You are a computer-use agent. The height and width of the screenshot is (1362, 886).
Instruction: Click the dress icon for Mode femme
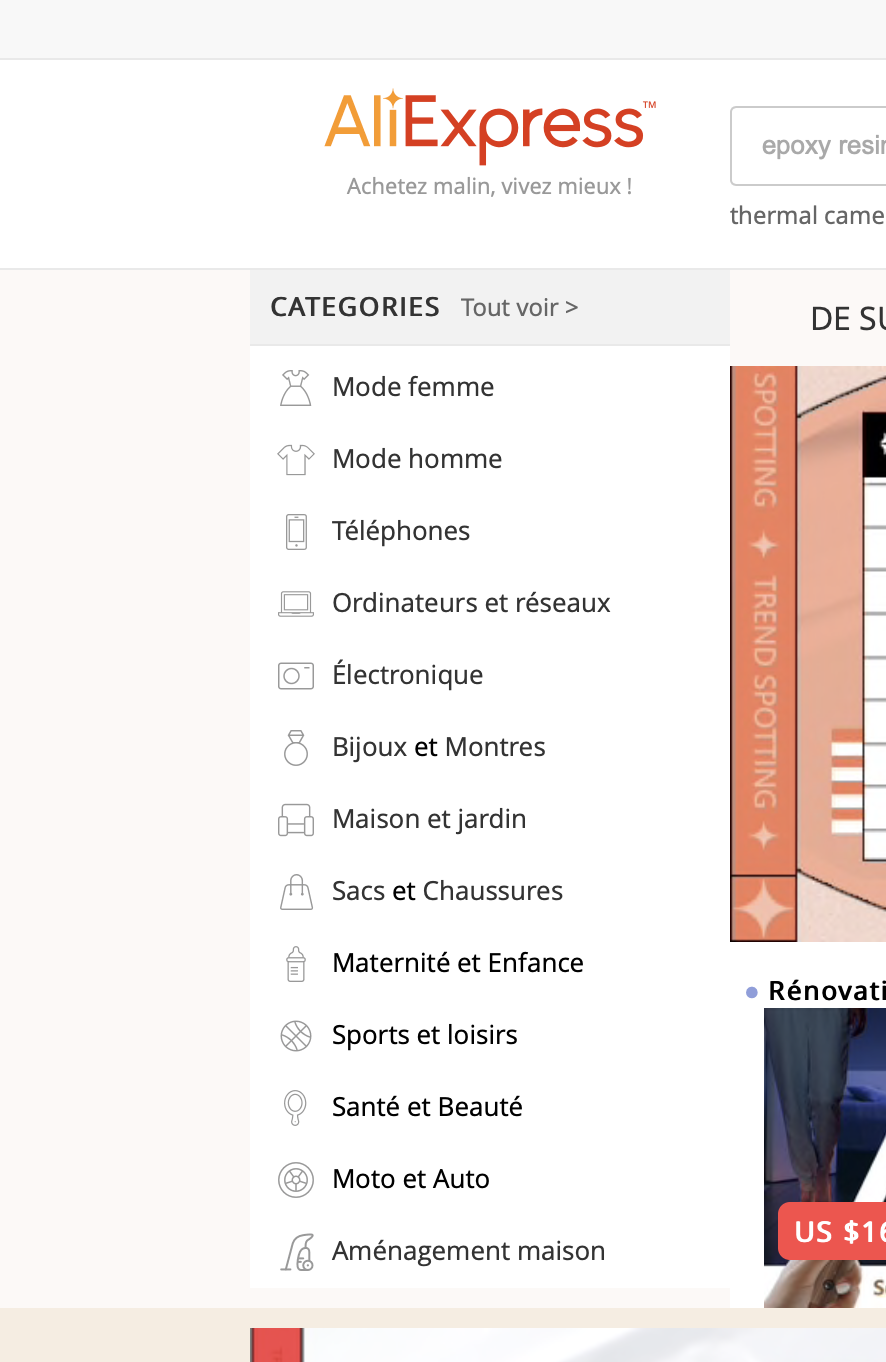coord(295,387)
